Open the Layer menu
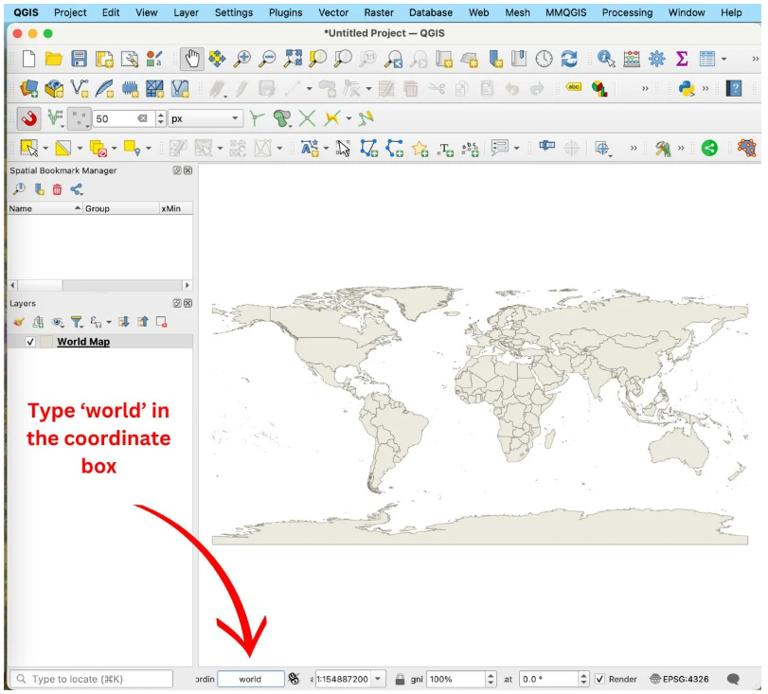The width and height of the screenshot is (768, 694). tap(186, 12)
